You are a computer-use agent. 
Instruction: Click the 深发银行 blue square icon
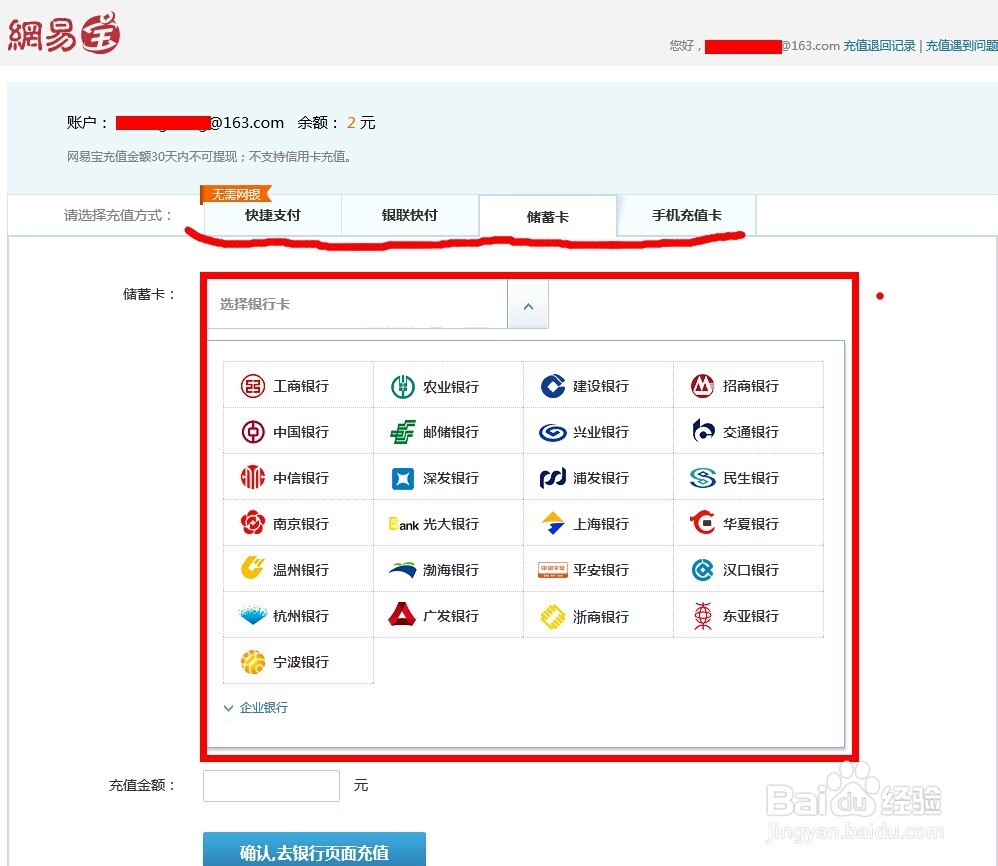(x=403, y=478)
